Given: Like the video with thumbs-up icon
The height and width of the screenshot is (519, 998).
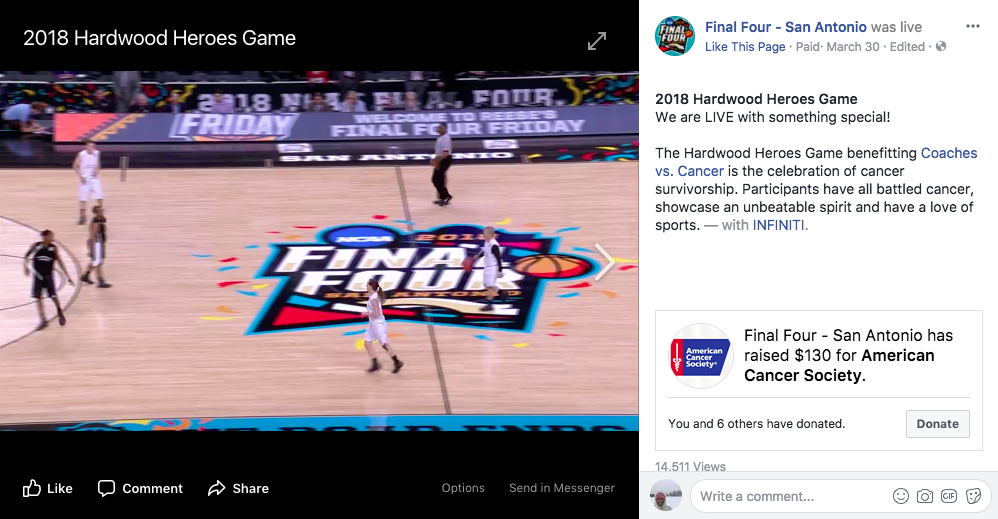Looking at the screenshot, I should click(48, 488).
